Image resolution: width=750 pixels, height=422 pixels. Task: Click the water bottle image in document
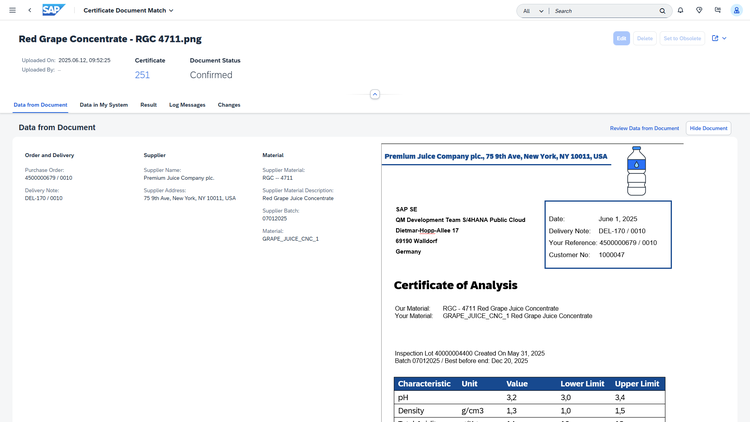click(636, 171)
